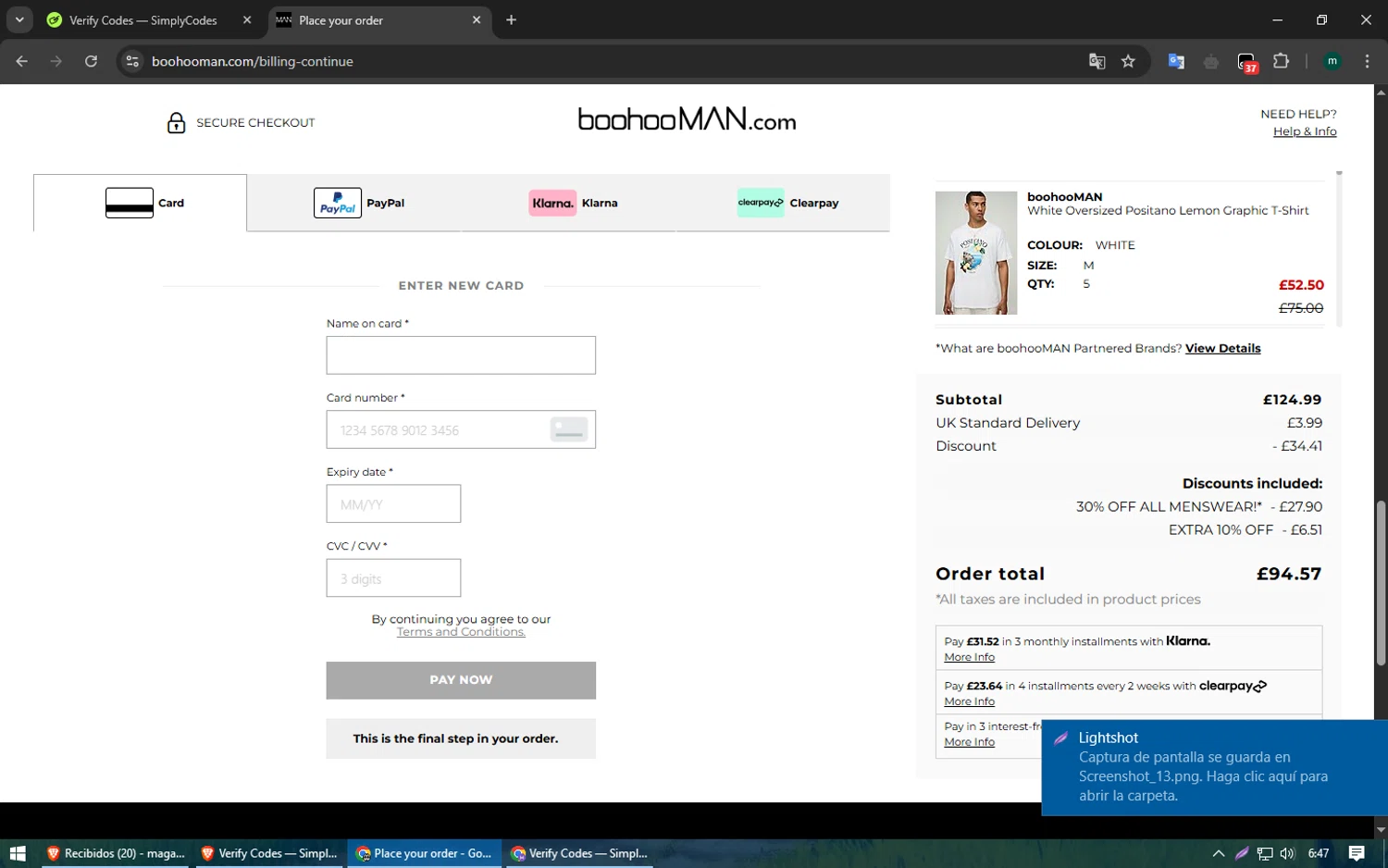
Task: Open View Details for partnered brands
Action: 1222,349
